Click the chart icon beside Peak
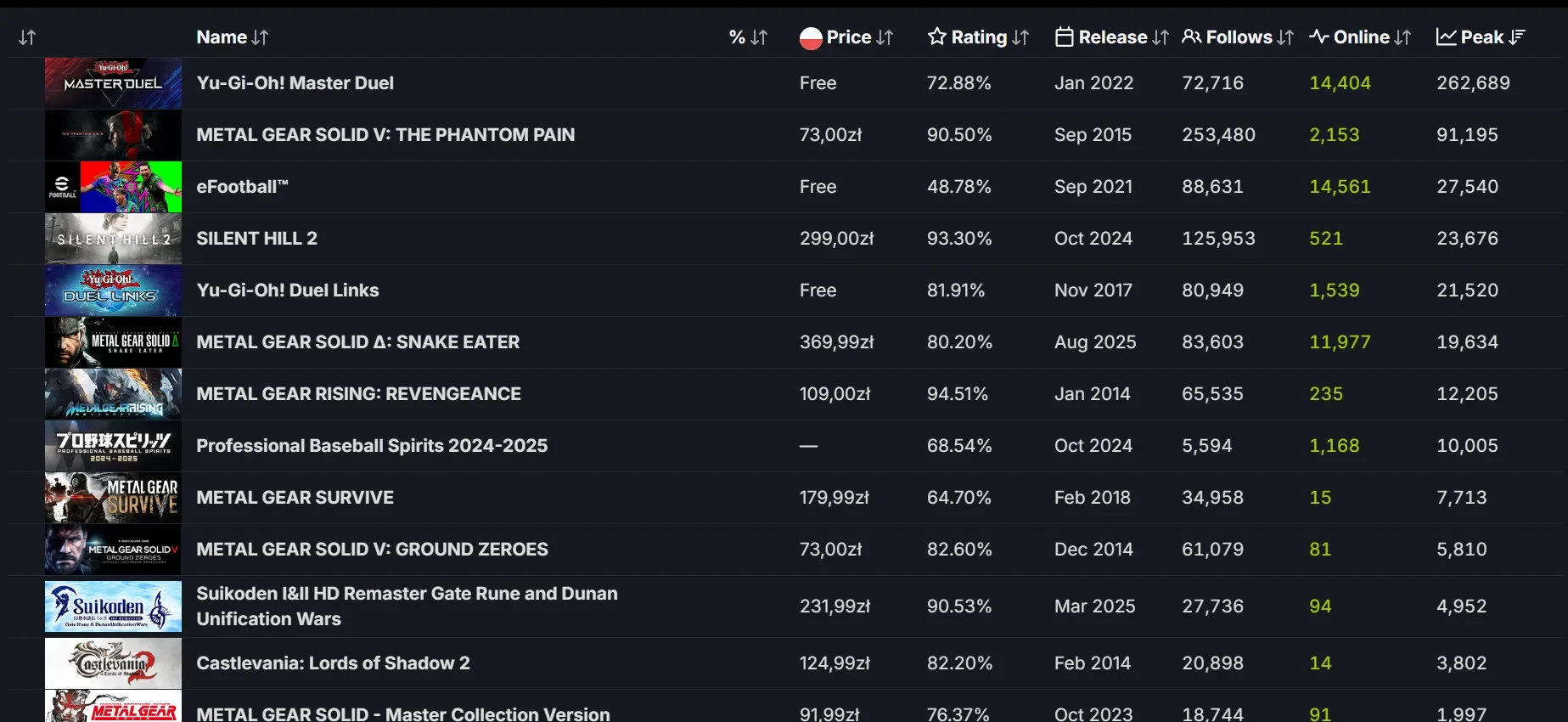The width and height of the screenshot is (1568, 722). coord(1446,37)
